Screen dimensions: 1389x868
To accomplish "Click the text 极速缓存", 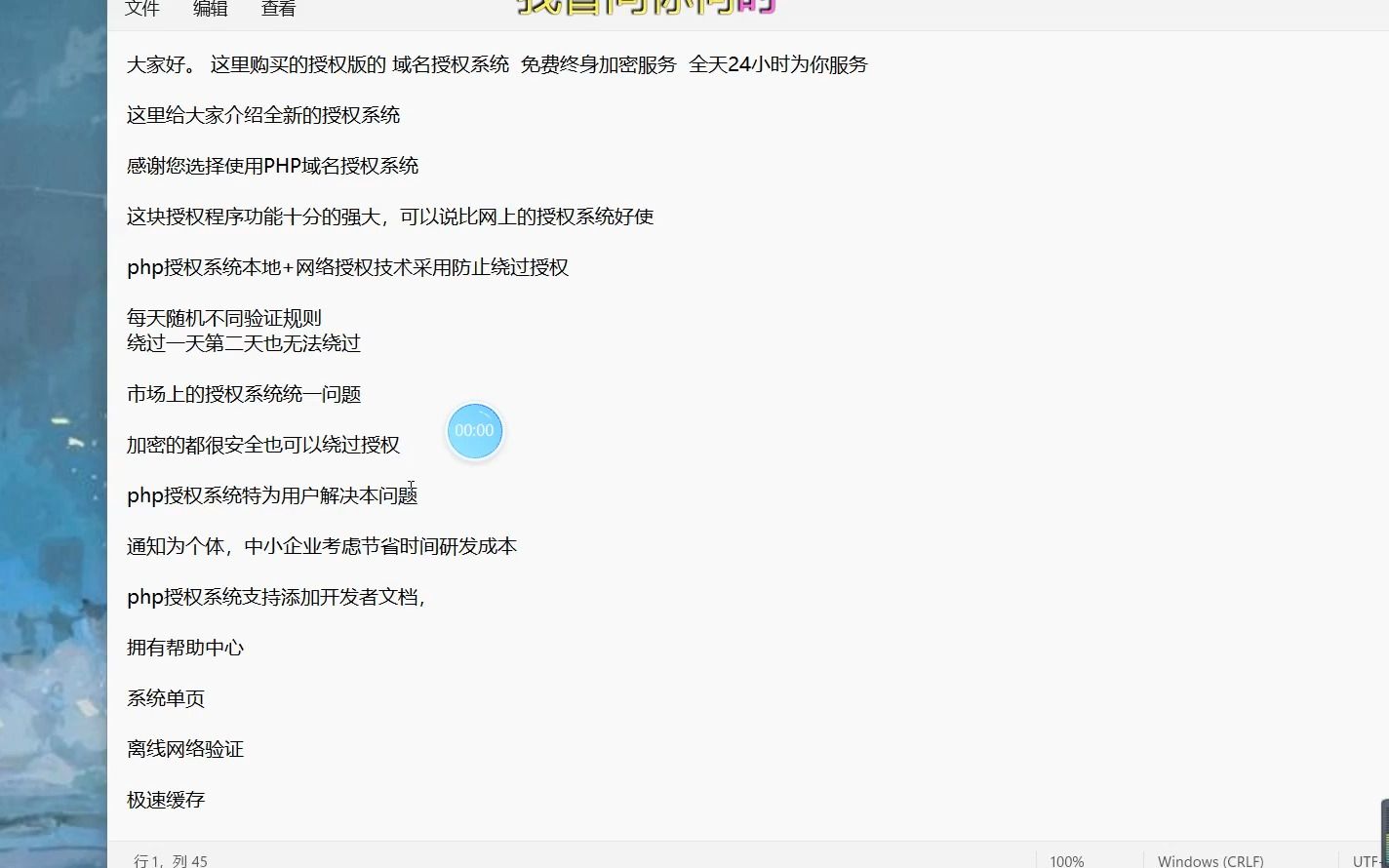I will coord(164,800).
